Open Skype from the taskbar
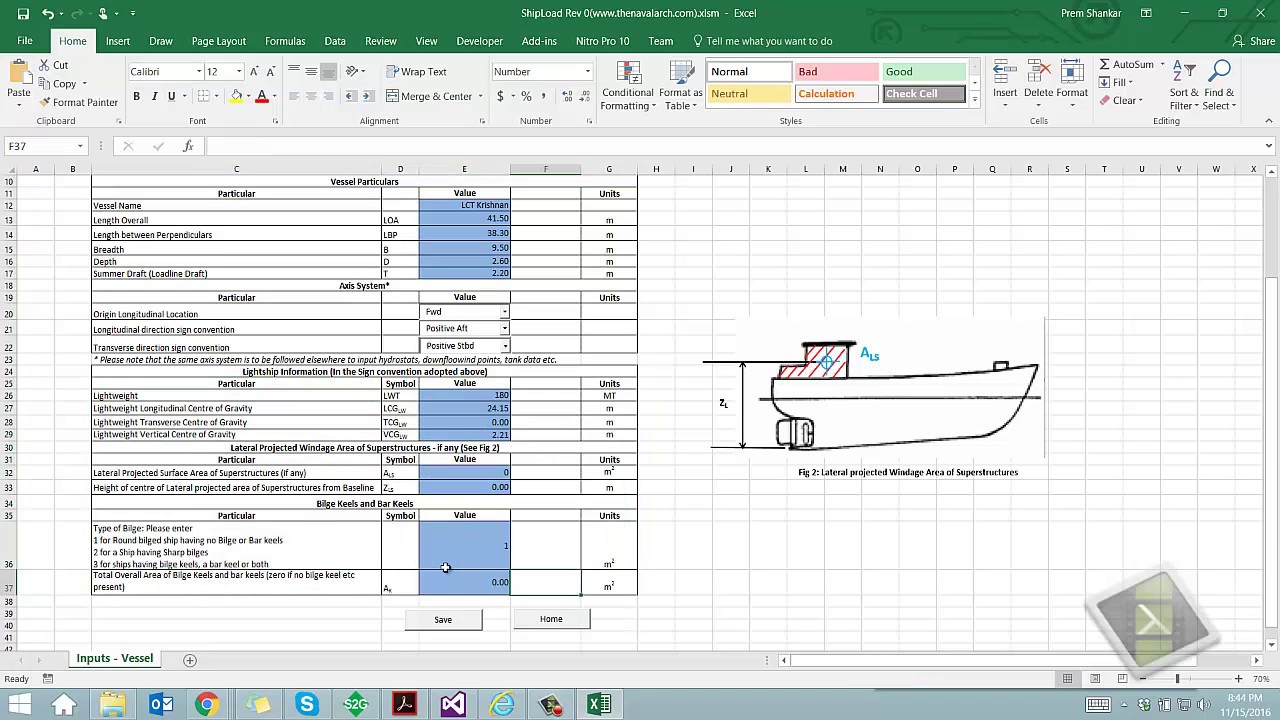This screenshot has width=1280, height=720. point(306,705)
